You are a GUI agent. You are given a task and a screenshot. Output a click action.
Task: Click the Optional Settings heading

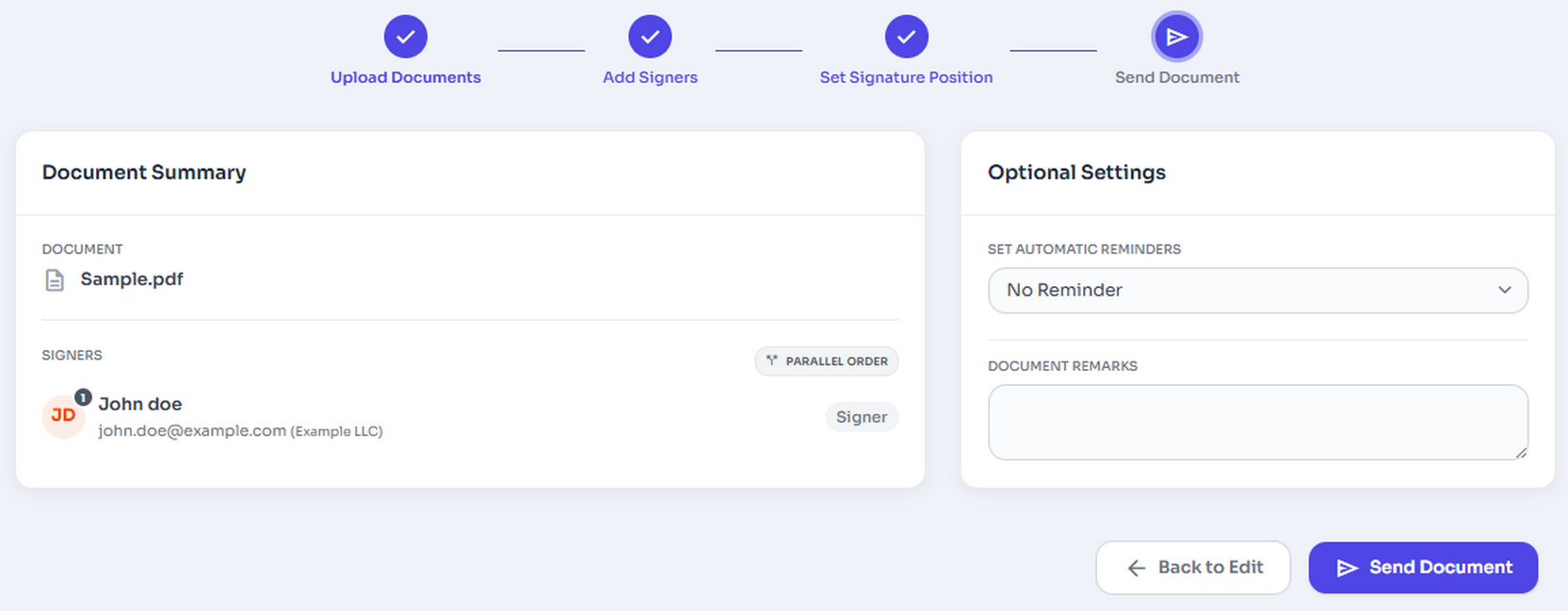coord(1076,172)
